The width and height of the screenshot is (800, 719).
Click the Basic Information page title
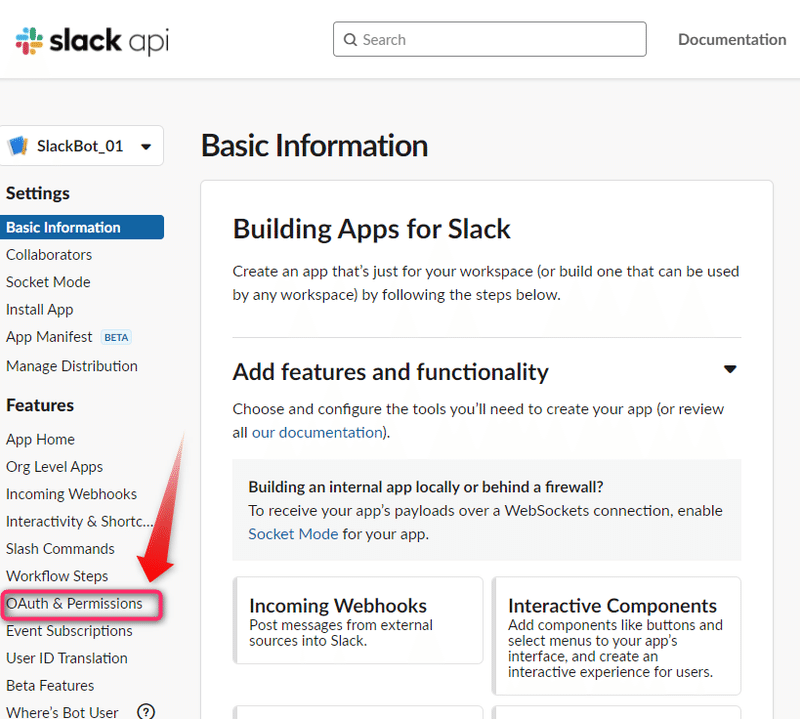314,146
